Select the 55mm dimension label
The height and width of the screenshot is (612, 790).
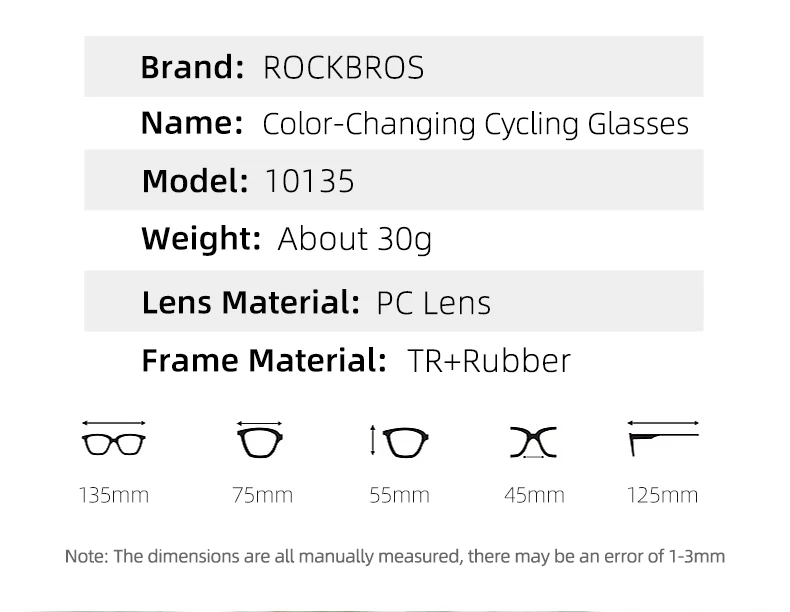coord(400,495)
